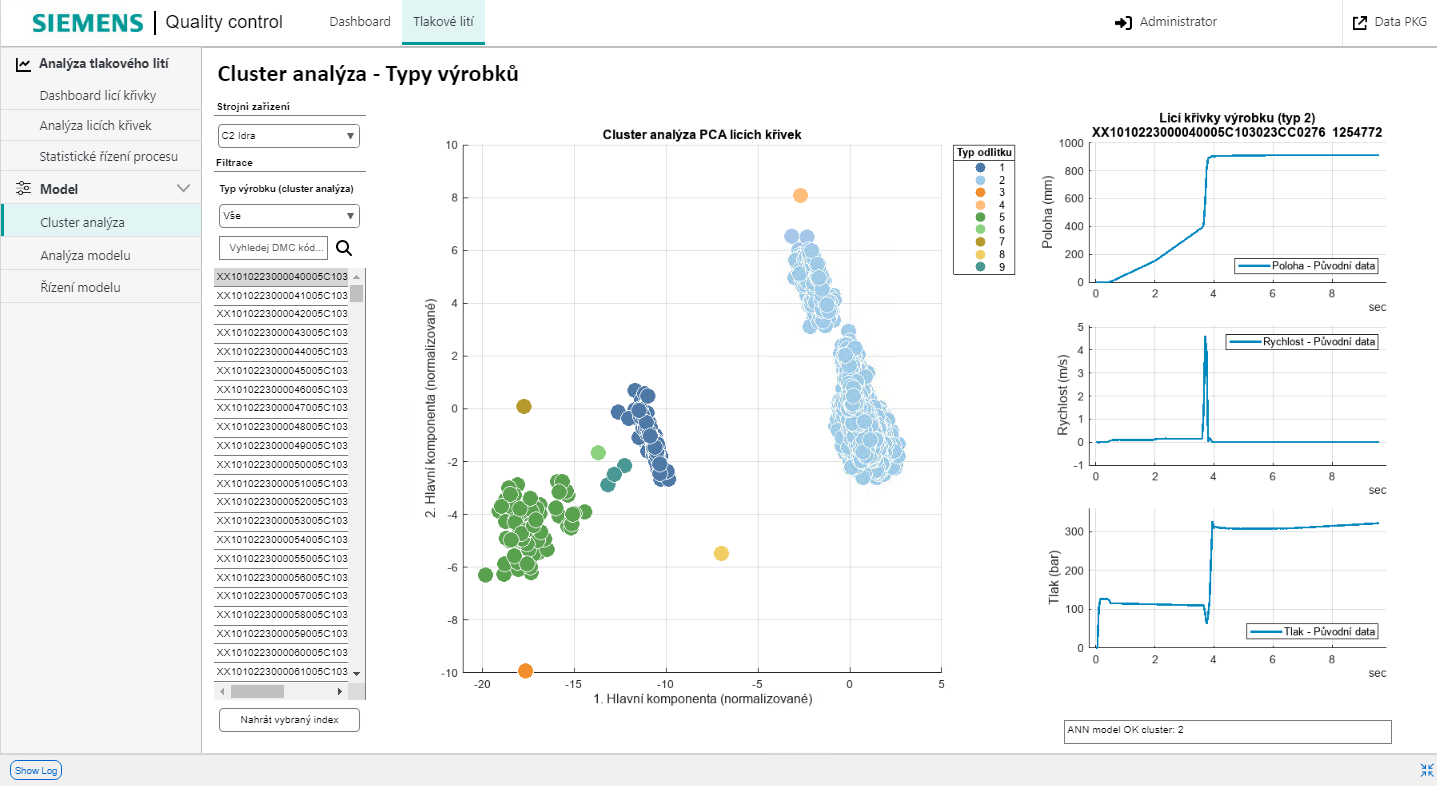
Task: Click the magnifier icon to search DMC codes
Action: (x=344, y=247)
